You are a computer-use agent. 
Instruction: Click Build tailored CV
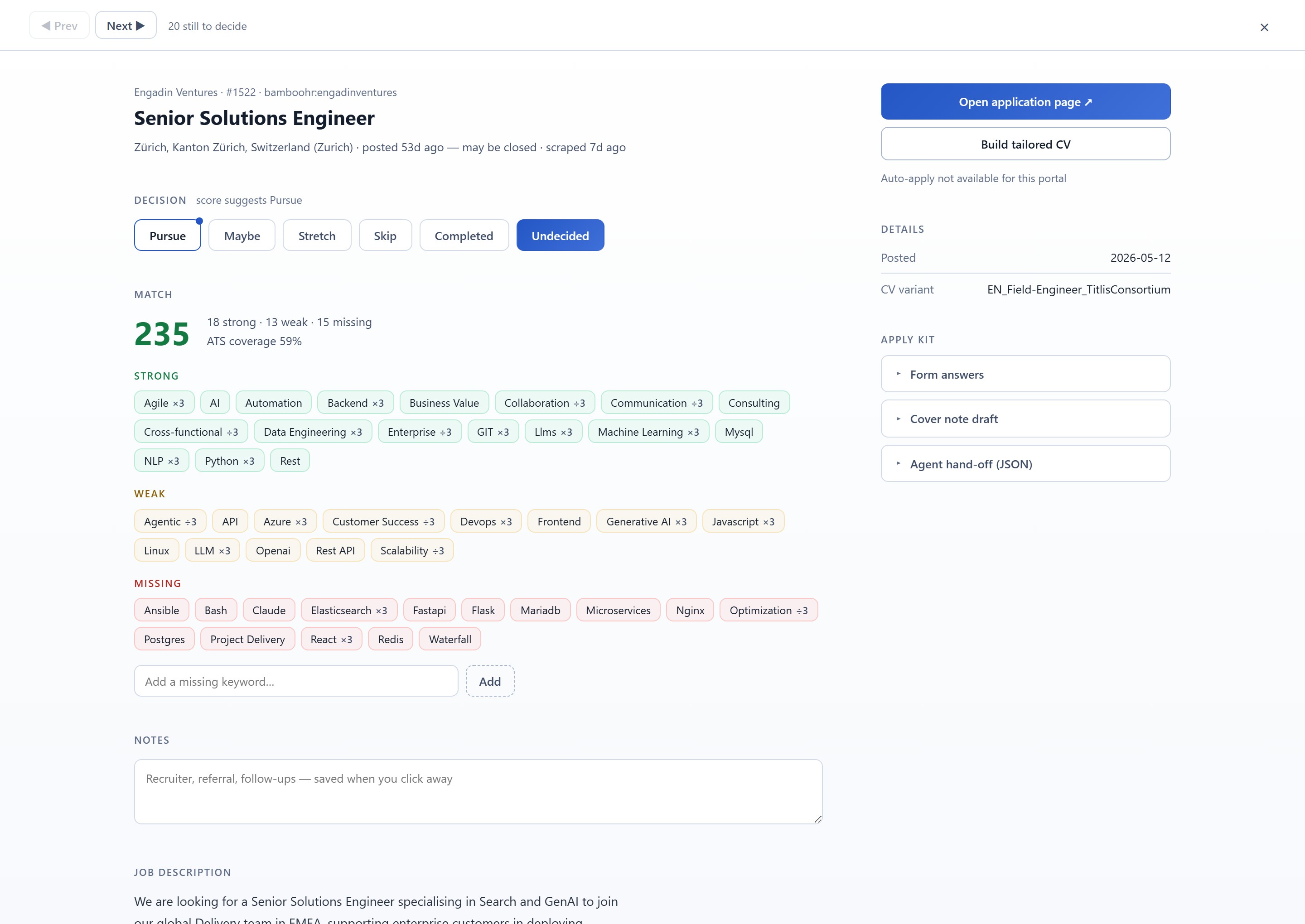1025,144
